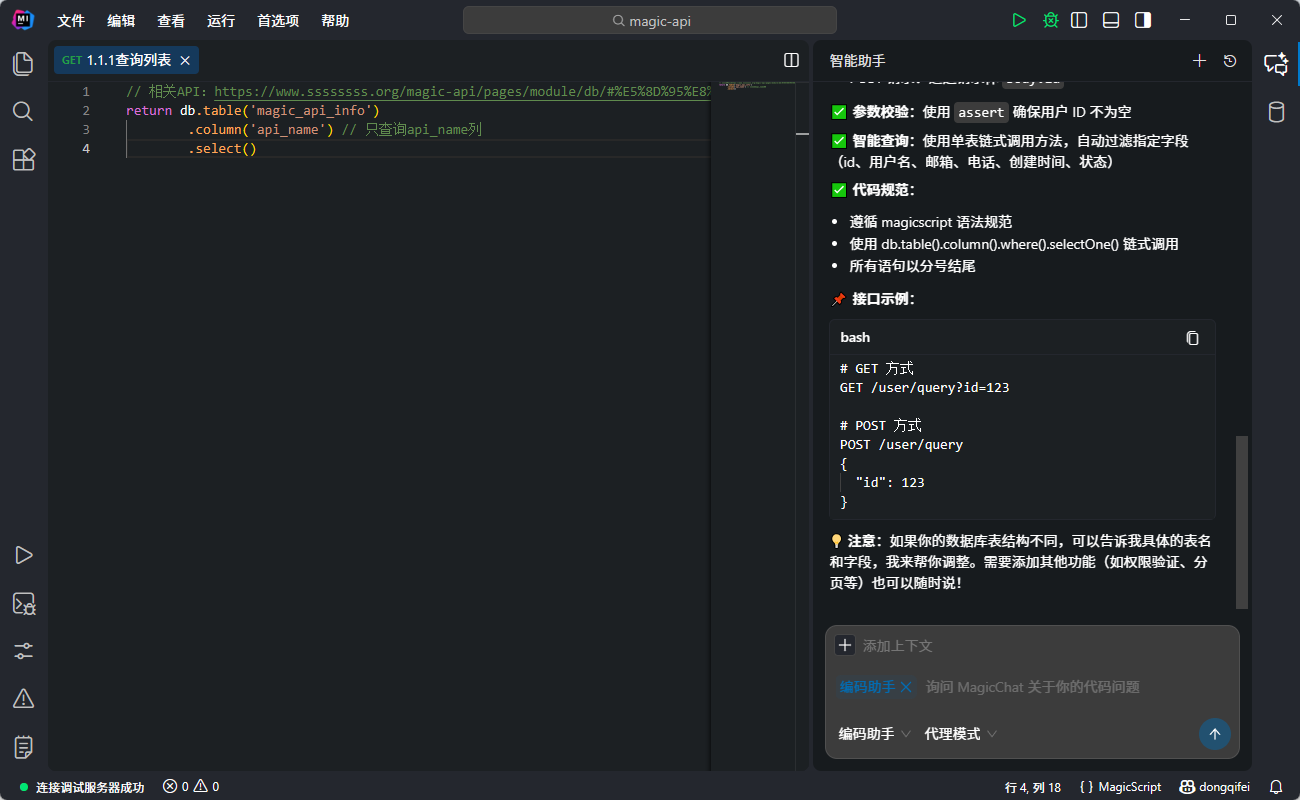1300x800 pixels.
Task: Click the add context plus icon
Action: pyautogui.click(x=845, y=645)
